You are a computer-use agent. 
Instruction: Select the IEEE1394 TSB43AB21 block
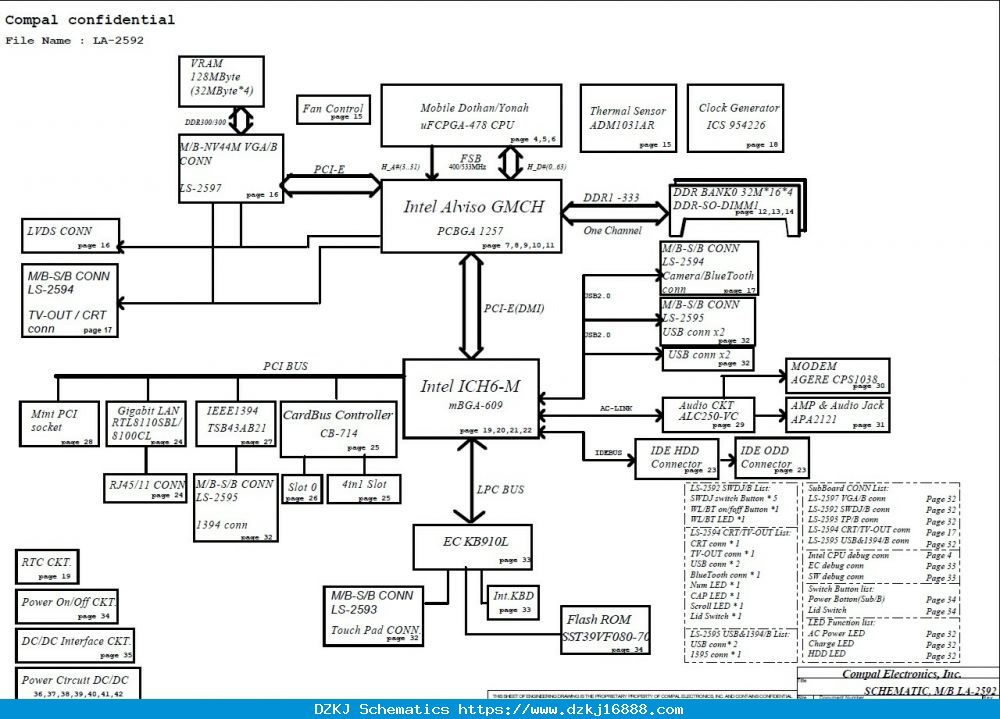click(x=236, y=424)
